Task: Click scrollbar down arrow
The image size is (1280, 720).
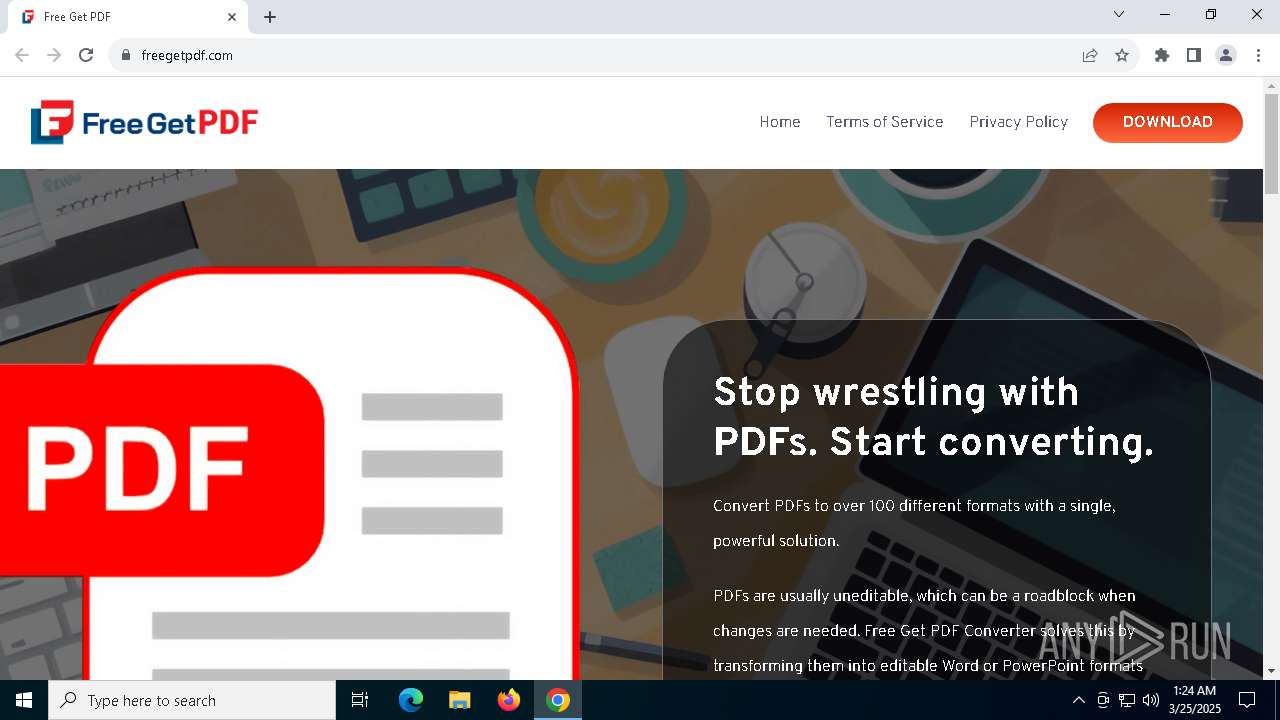Action: (1271, 671)
